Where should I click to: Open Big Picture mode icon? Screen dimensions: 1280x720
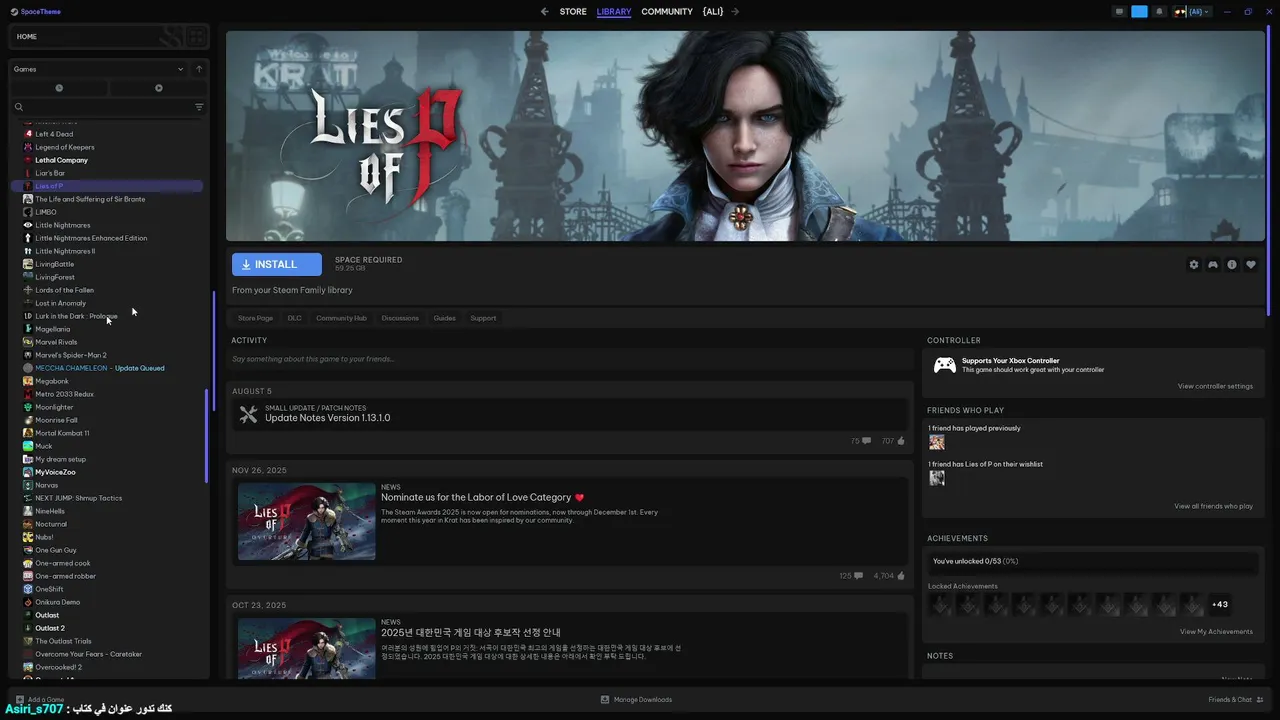coord(1119,12)
